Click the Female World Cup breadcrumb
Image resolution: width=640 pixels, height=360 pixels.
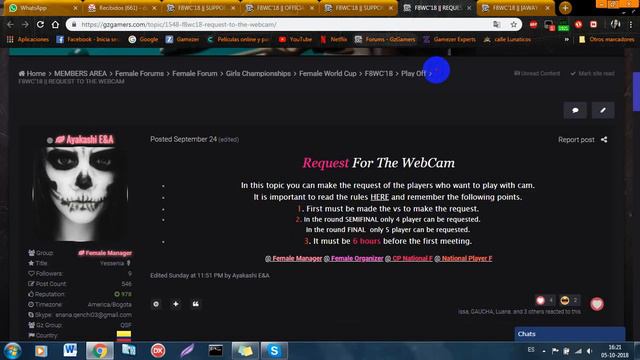(x=328, y=73)
